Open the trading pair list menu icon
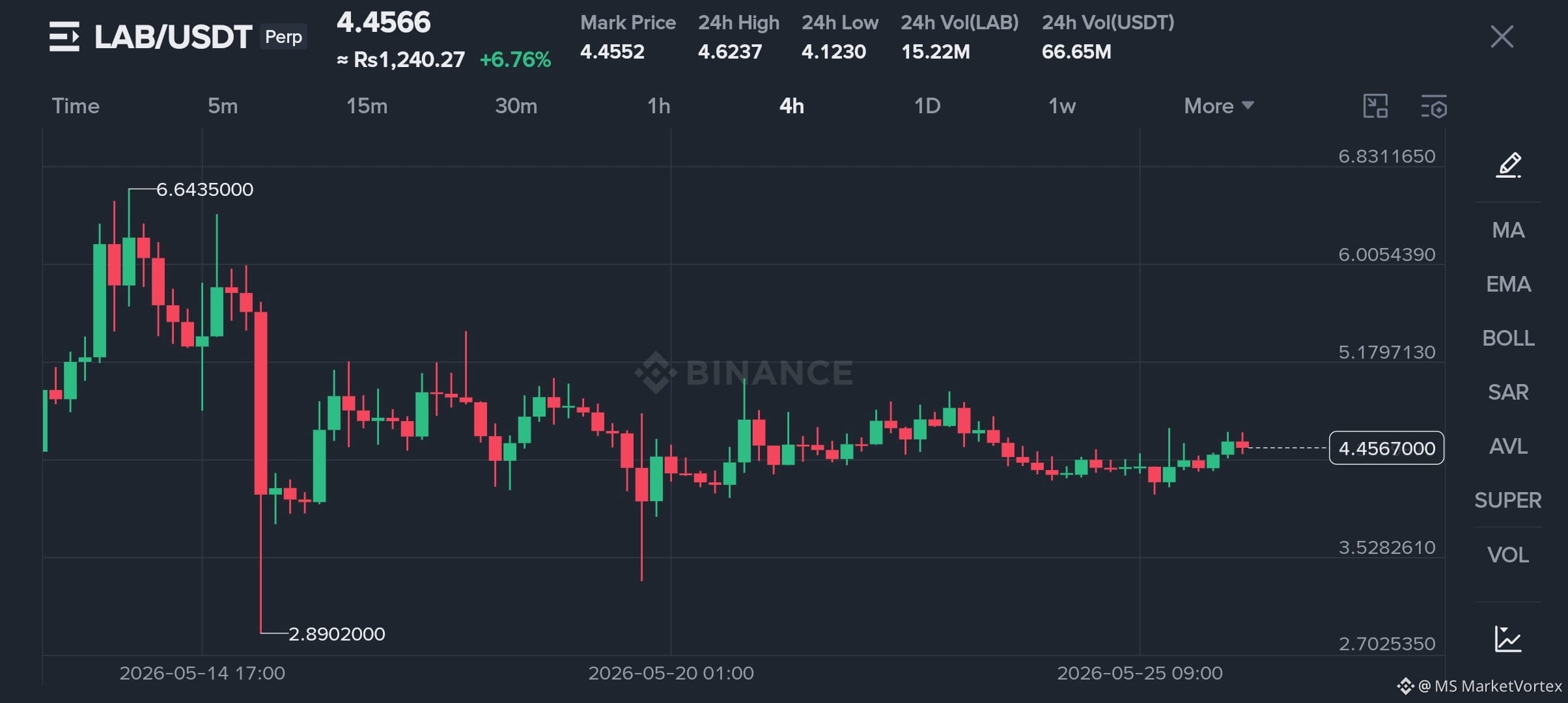This screenshot has width=1568, height=703. pos(64,36)
